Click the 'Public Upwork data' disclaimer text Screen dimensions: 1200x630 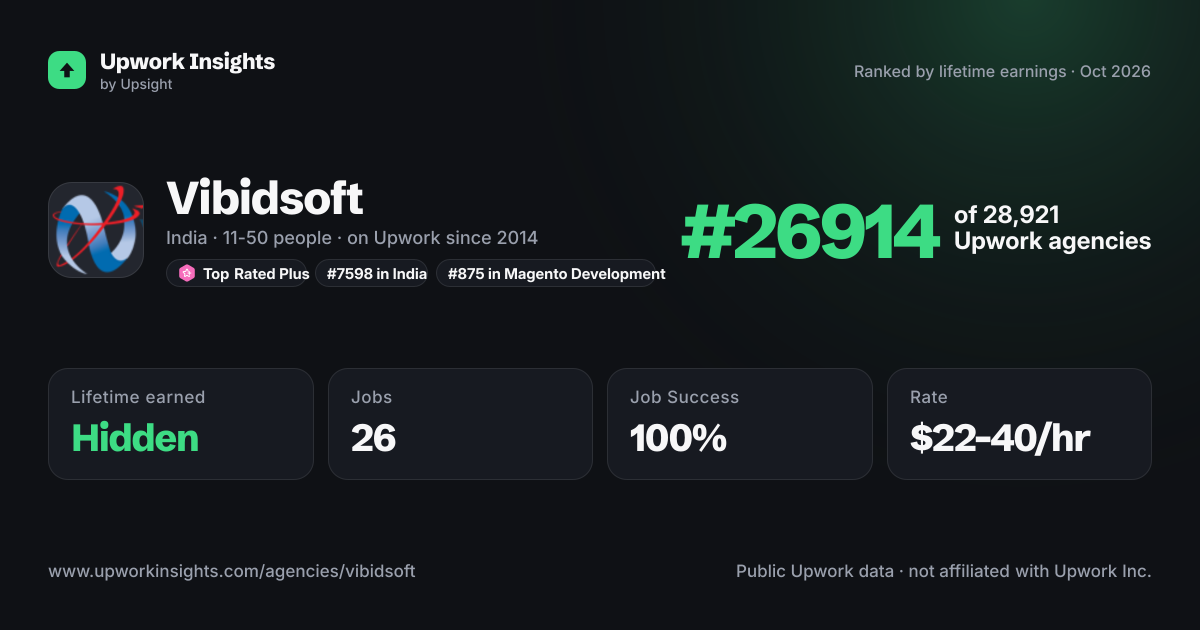(x=944, y=572)
